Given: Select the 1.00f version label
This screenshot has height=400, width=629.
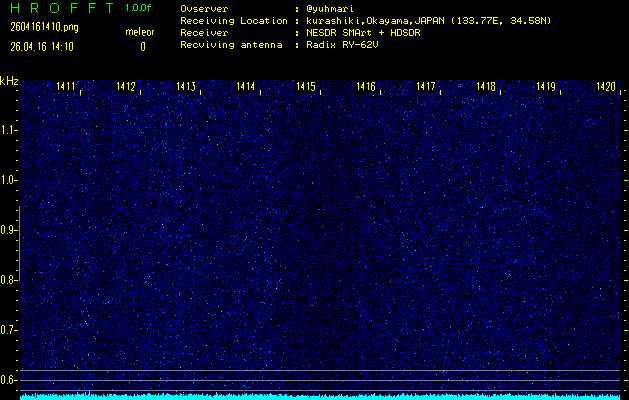Looking at the screenshot, I should (140, 7).
